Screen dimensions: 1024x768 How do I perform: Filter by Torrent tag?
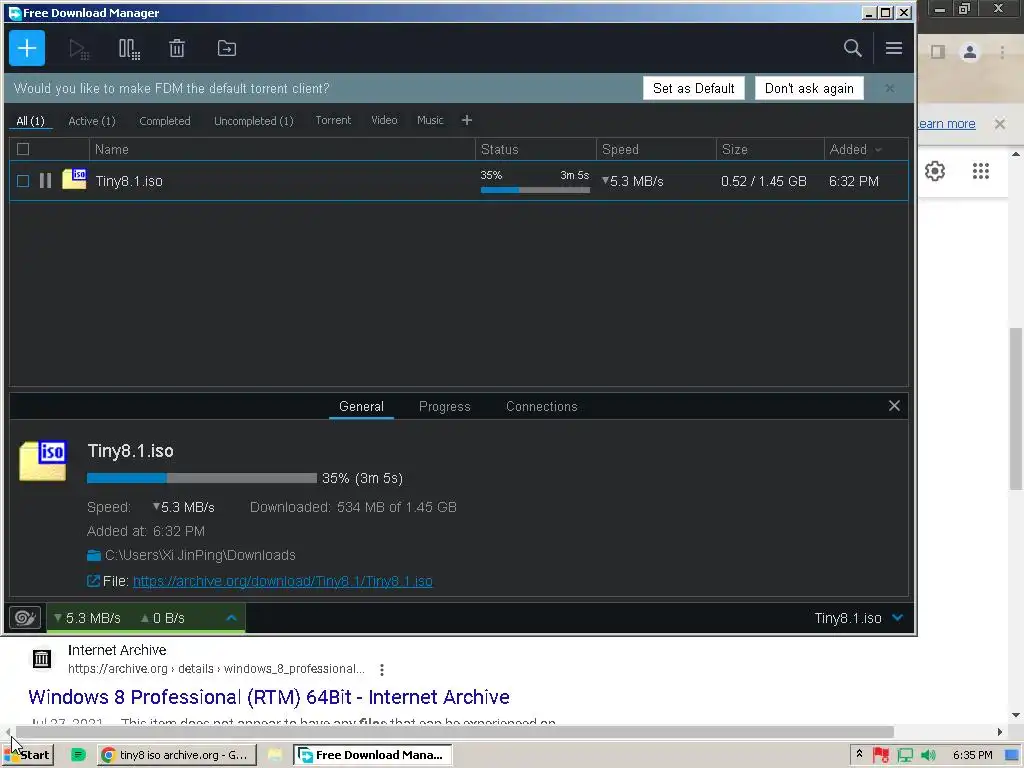pyautogui.click(x=333, y=120)
